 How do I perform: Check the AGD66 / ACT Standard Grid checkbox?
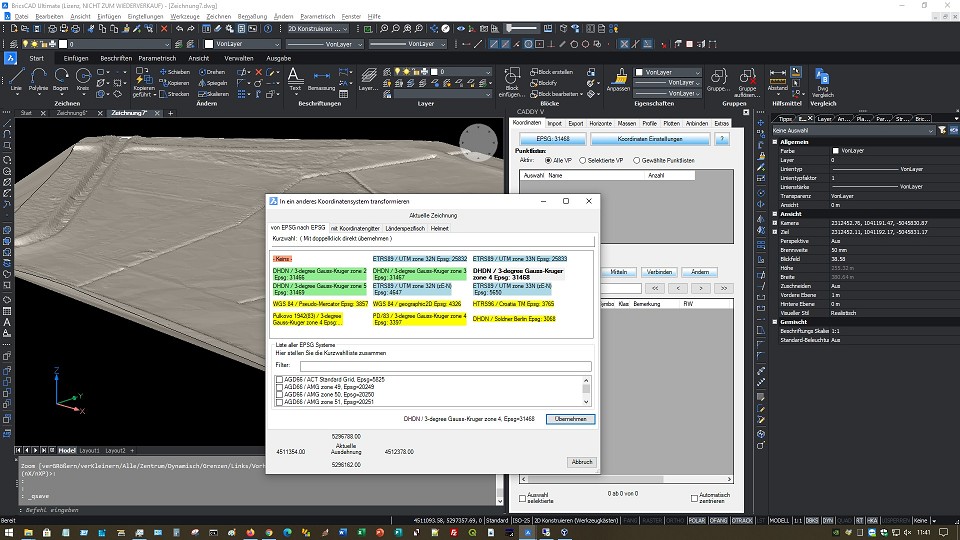pyautogui.click(x=279, y=380)
